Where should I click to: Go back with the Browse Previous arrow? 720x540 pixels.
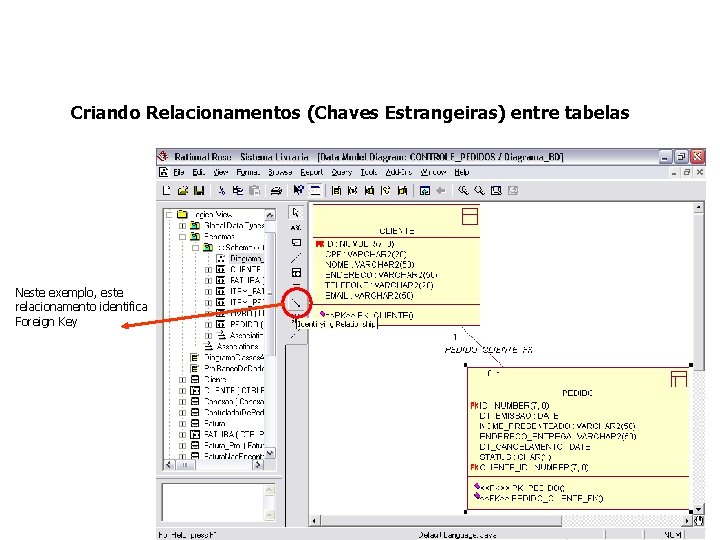tap(441, 190)
